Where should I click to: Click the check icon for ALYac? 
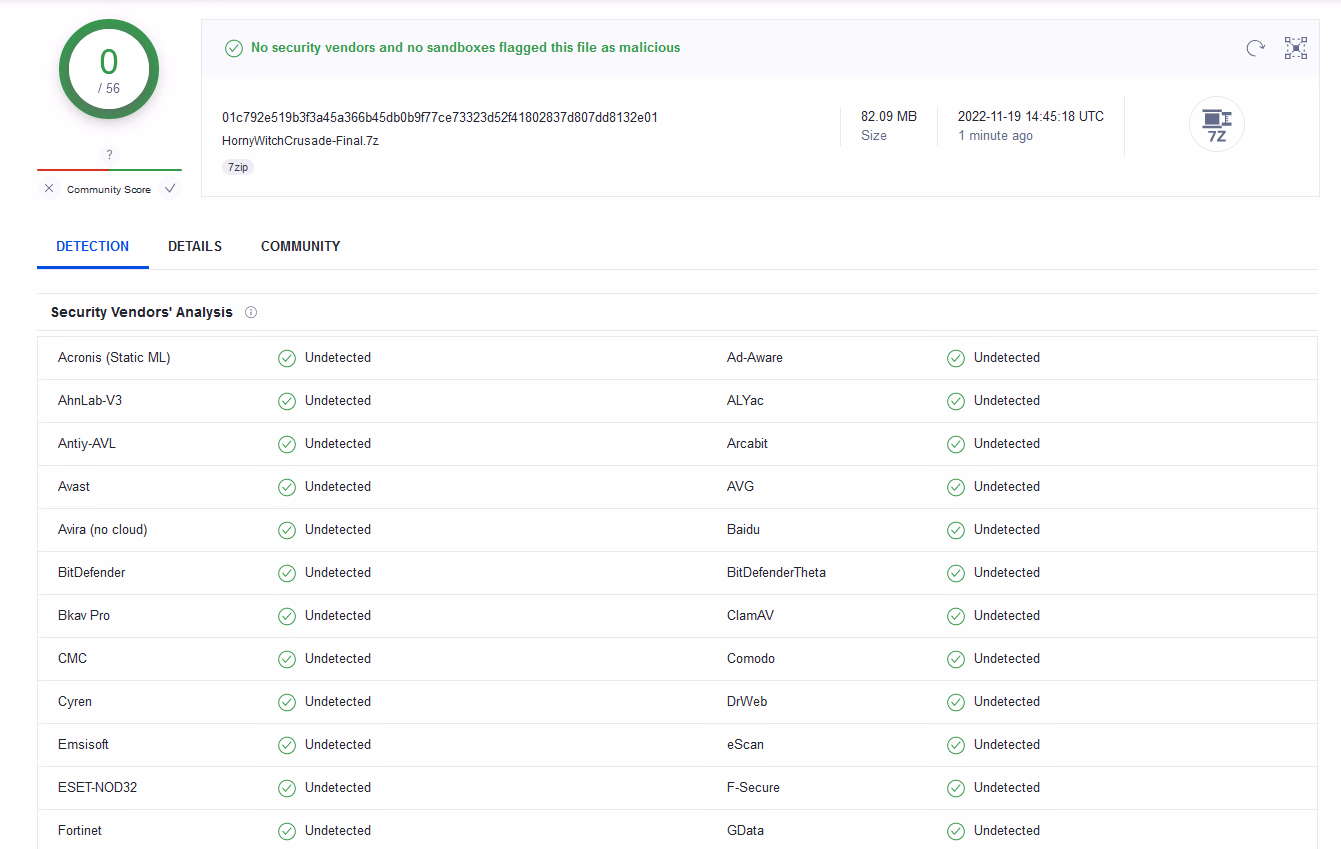[x=956, y=401]
